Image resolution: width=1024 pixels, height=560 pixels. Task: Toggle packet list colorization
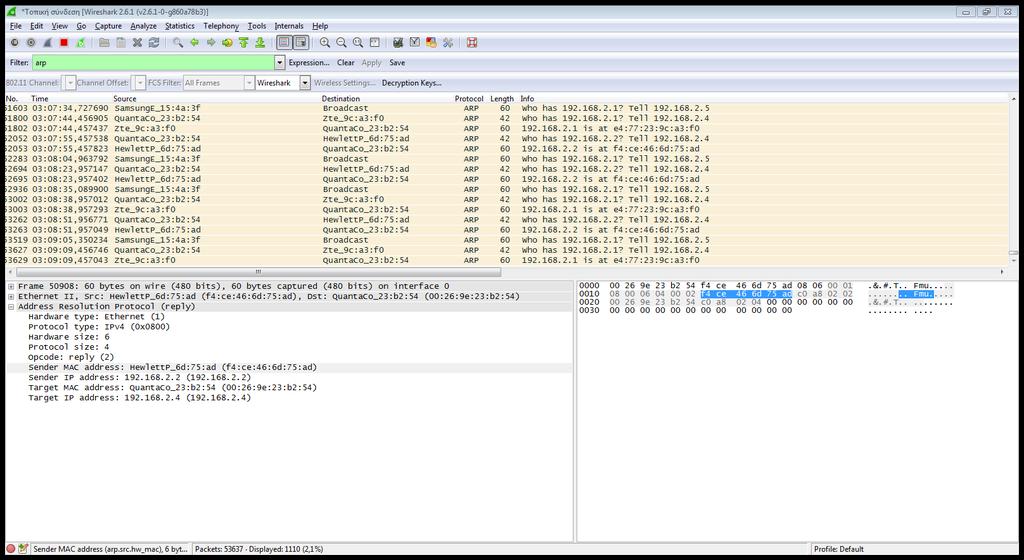coord(284,42)
